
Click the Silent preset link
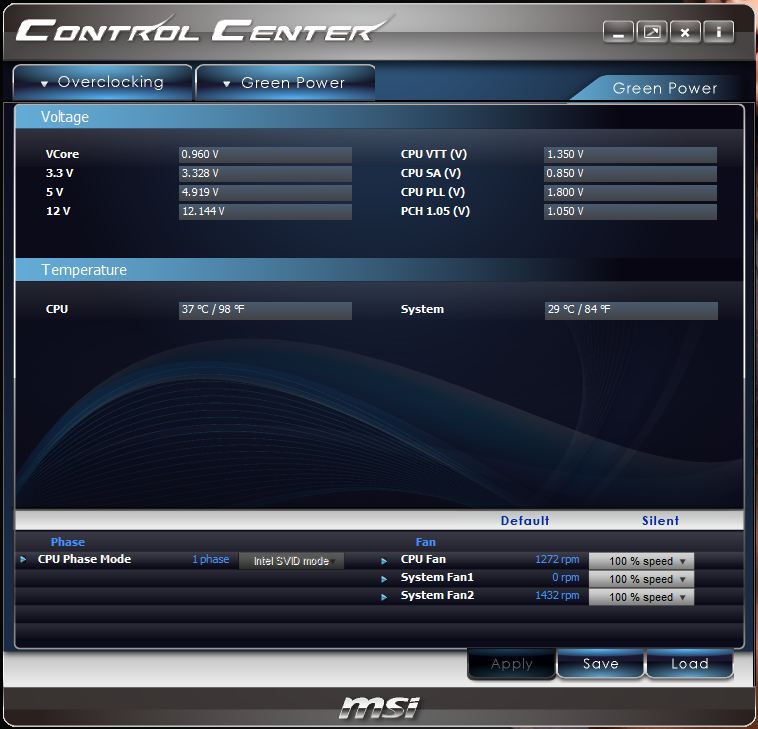[660, 521]
